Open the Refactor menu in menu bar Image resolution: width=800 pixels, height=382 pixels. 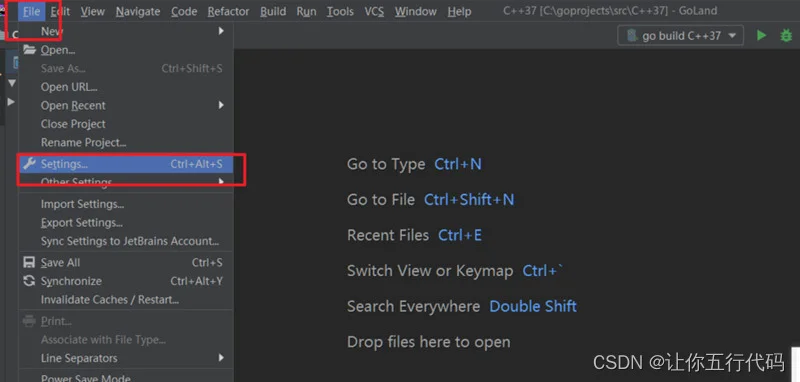229,11
